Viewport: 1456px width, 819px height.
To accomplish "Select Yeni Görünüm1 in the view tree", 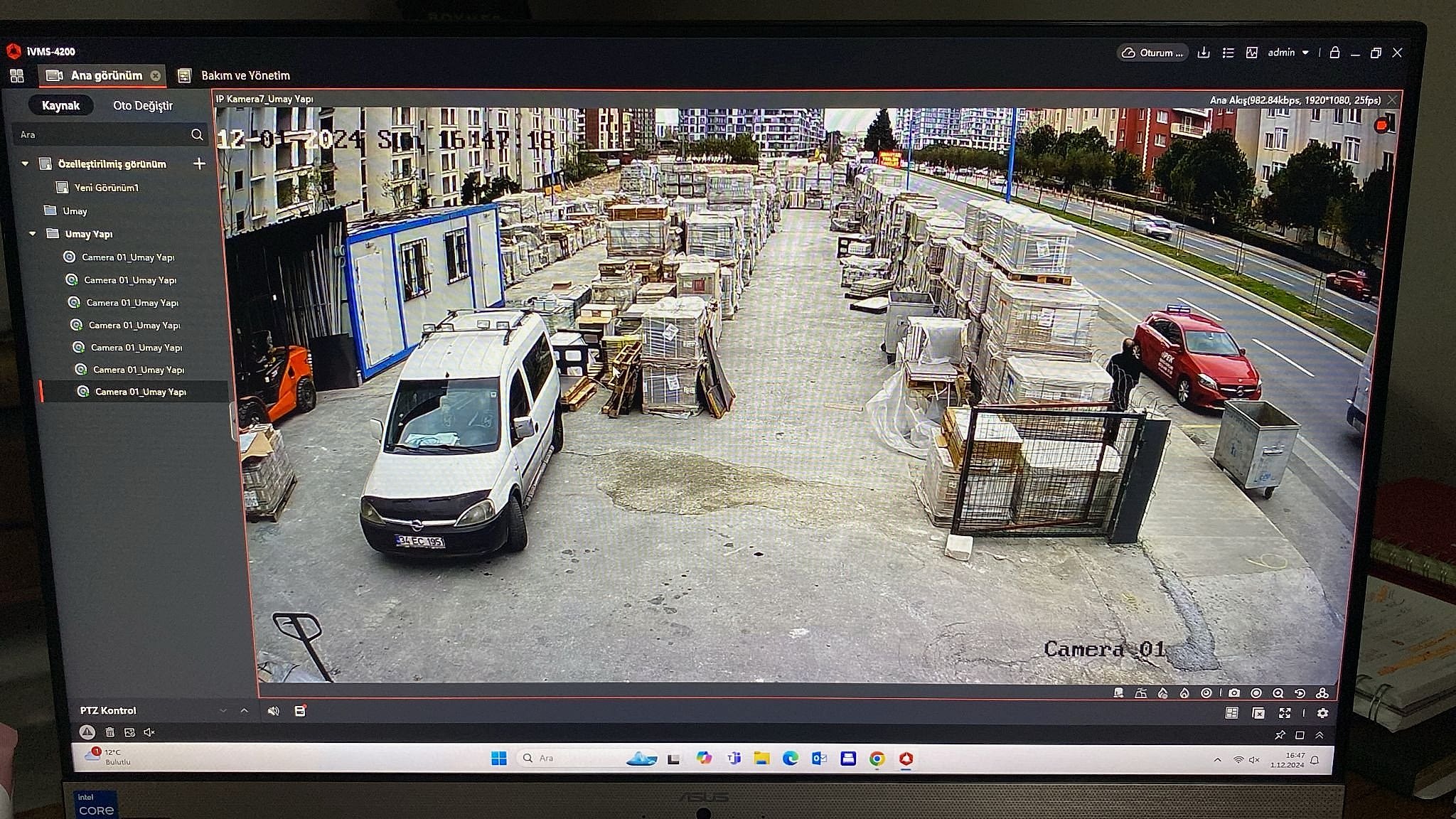I will (x=106, y=188).
